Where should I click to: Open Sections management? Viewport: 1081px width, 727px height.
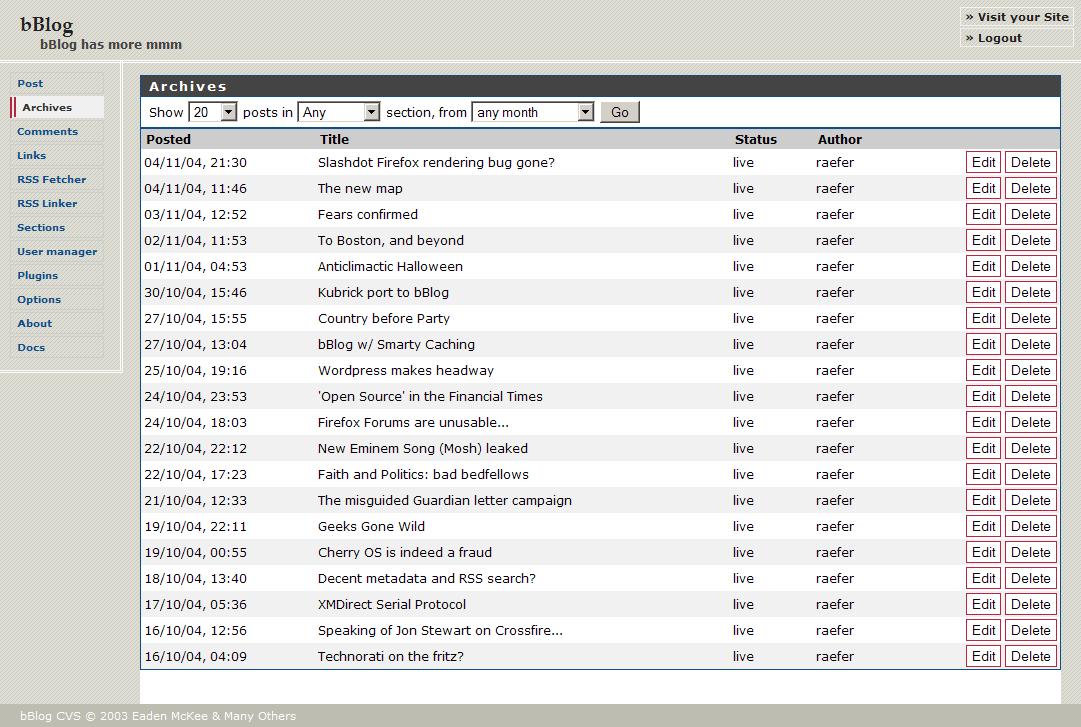pyautogui.click(x=57, y=227)
